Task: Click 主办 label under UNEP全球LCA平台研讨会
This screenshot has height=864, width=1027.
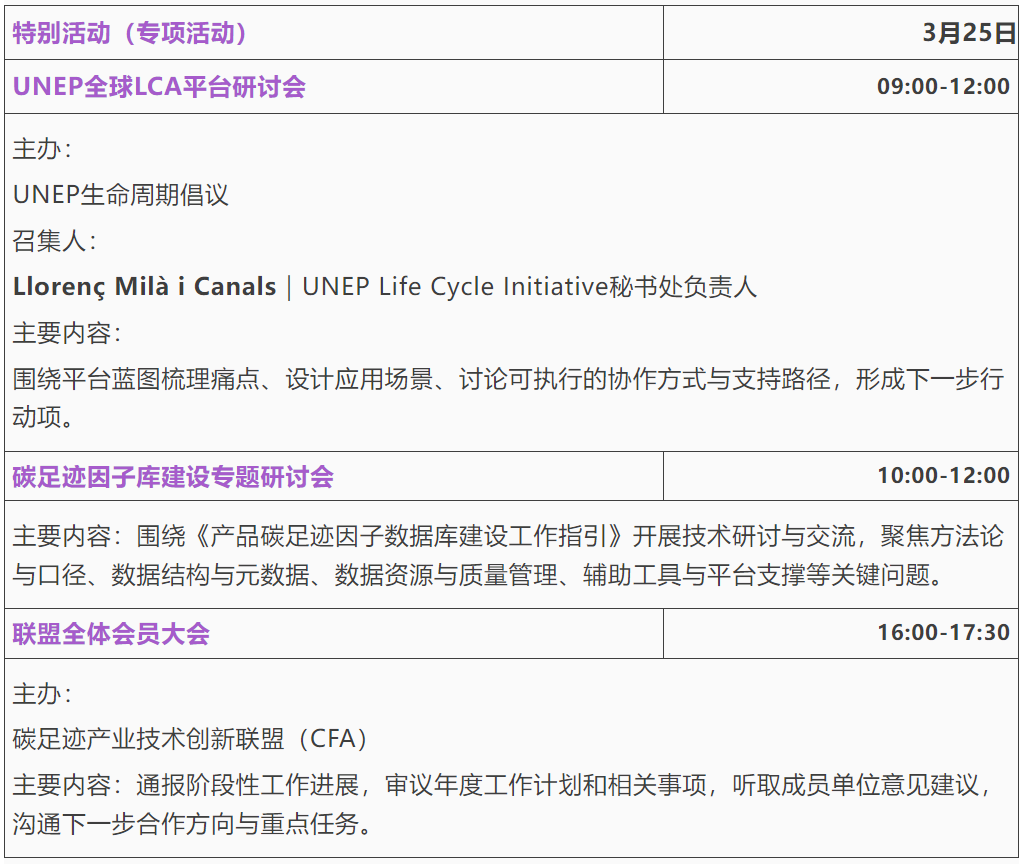Action: pos(41,149)
